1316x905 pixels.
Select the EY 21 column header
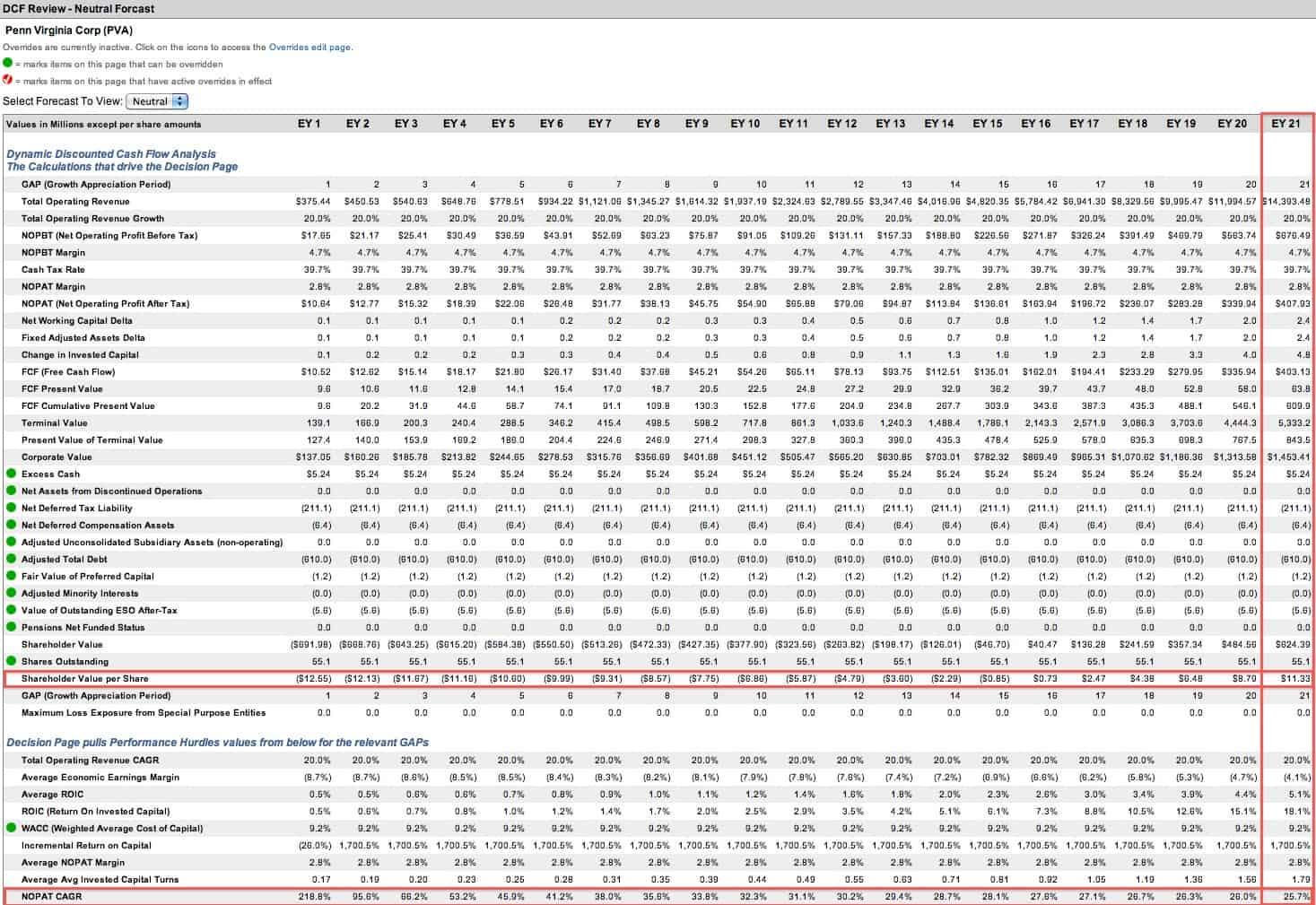coord(1285,124)
